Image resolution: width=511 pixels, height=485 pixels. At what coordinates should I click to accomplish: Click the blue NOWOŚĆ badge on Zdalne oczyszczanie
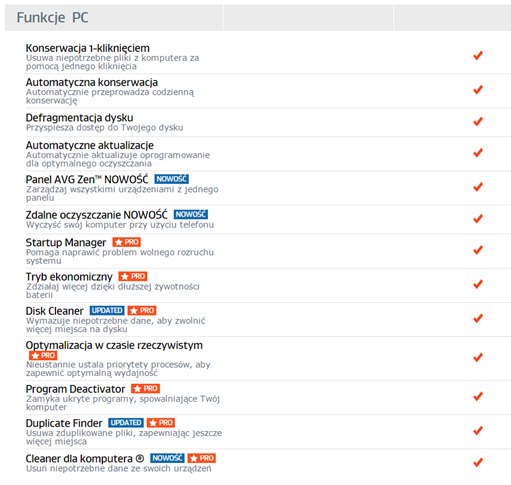(191, 214)
